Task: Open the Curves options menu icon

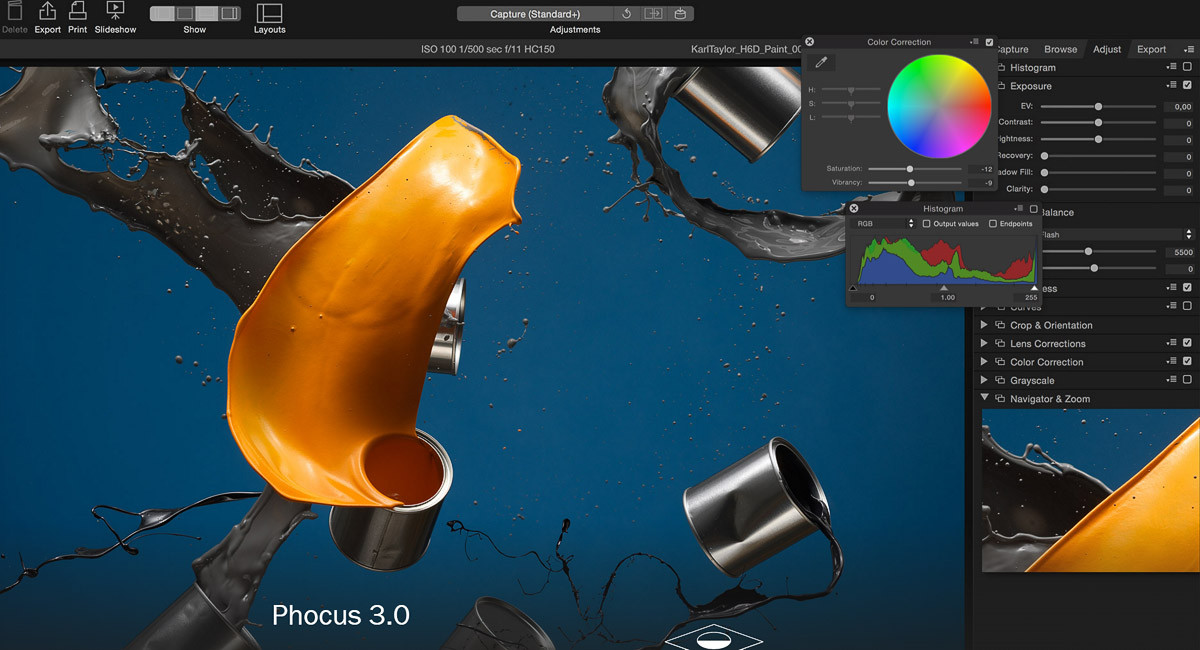Action: [1172, 307]
